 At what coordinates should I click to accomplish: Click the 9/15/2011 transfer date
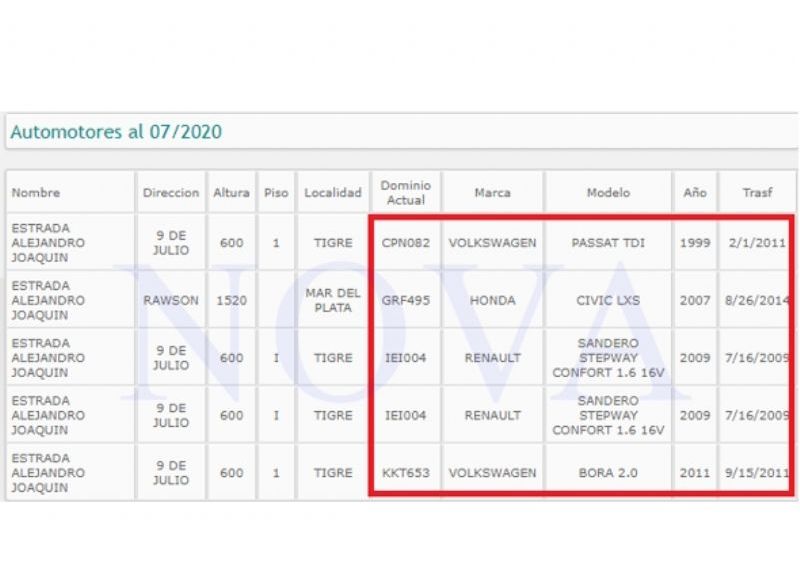(757, 473)
